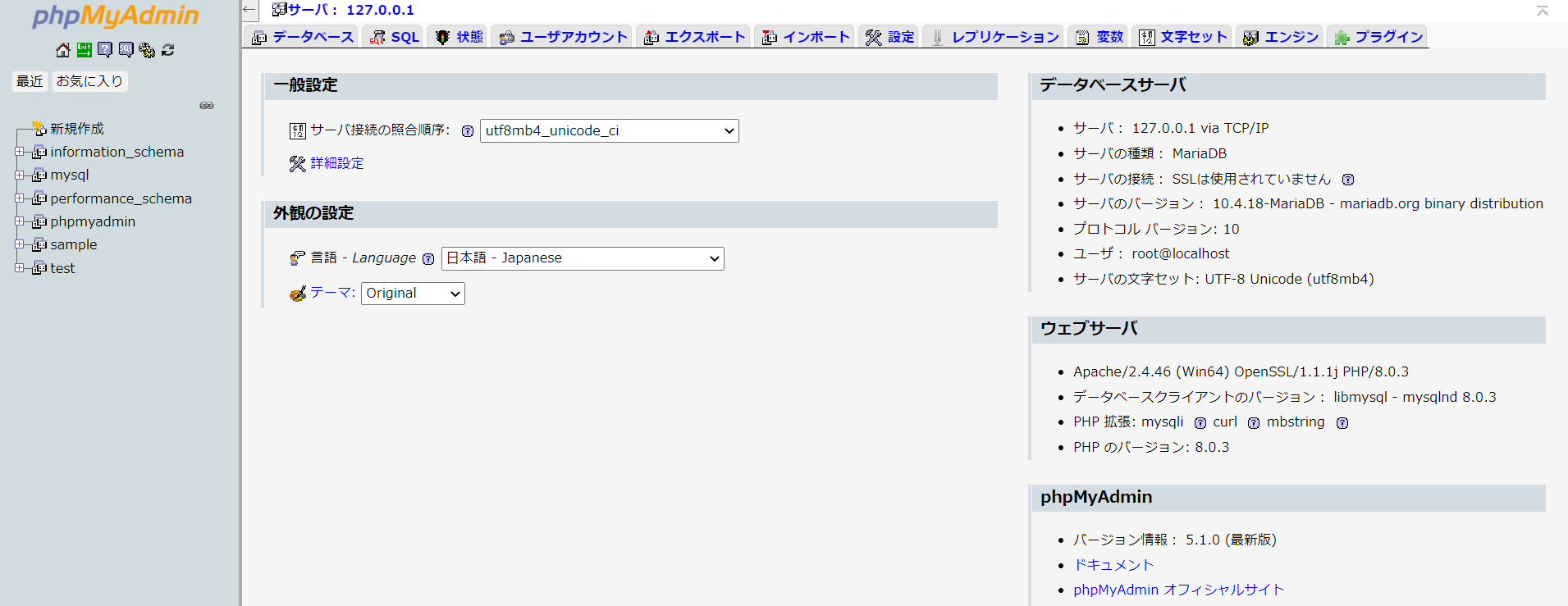Click the データベースサーバ section header
This screenshot has width=1568, height=606.
click(1288, 86)
